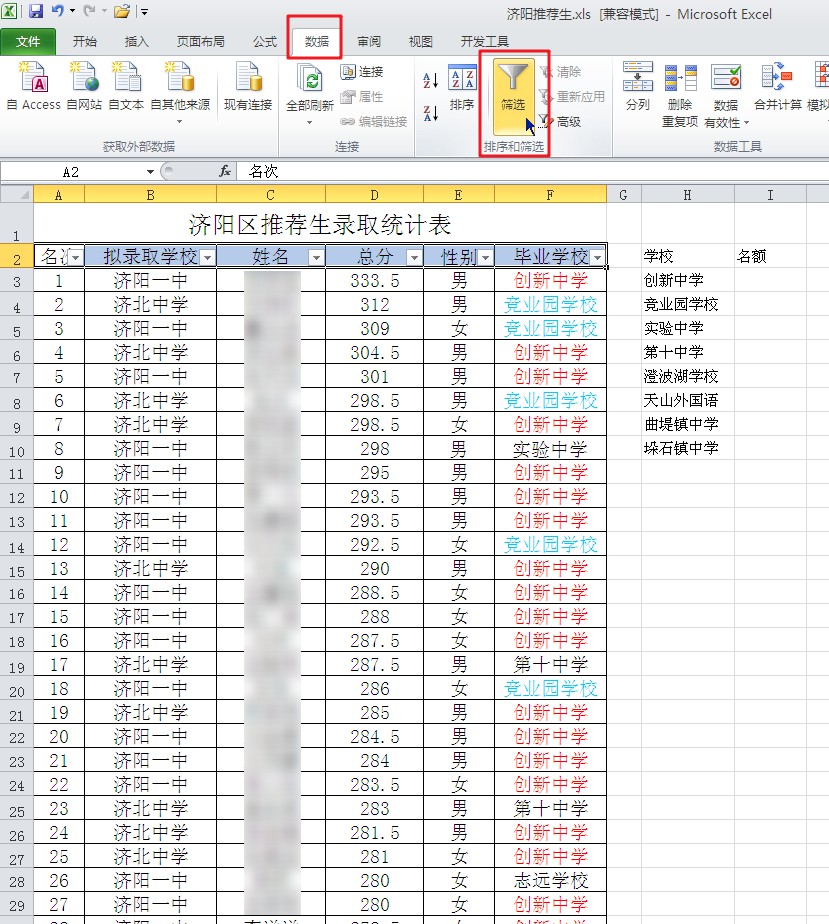Select the 学校 header cell in column H
The height and width of the screenshot is (924, 829).
(688, 257)
